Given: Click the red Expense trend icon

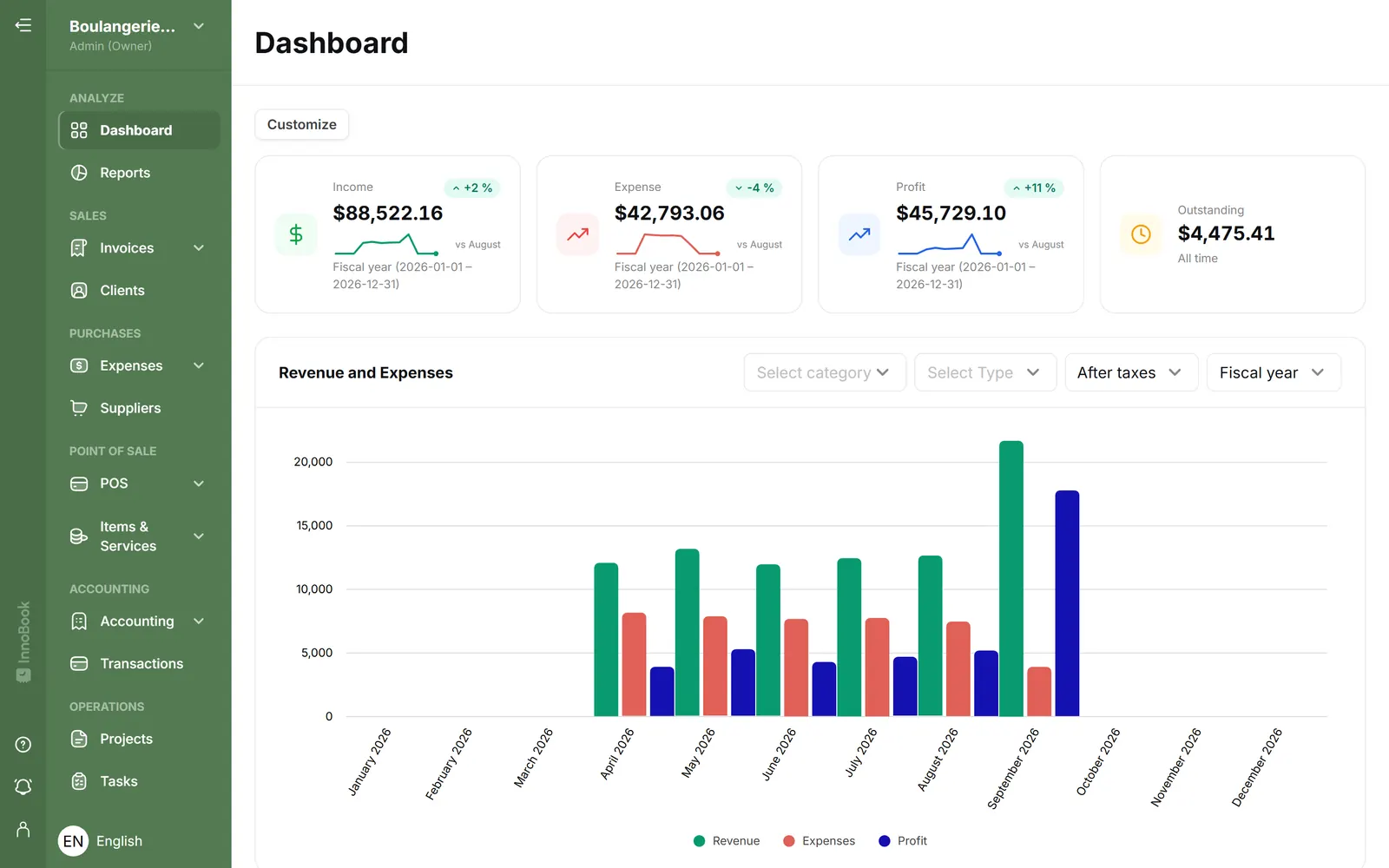Looking at the screenshot, I should [x=577, y=234].
